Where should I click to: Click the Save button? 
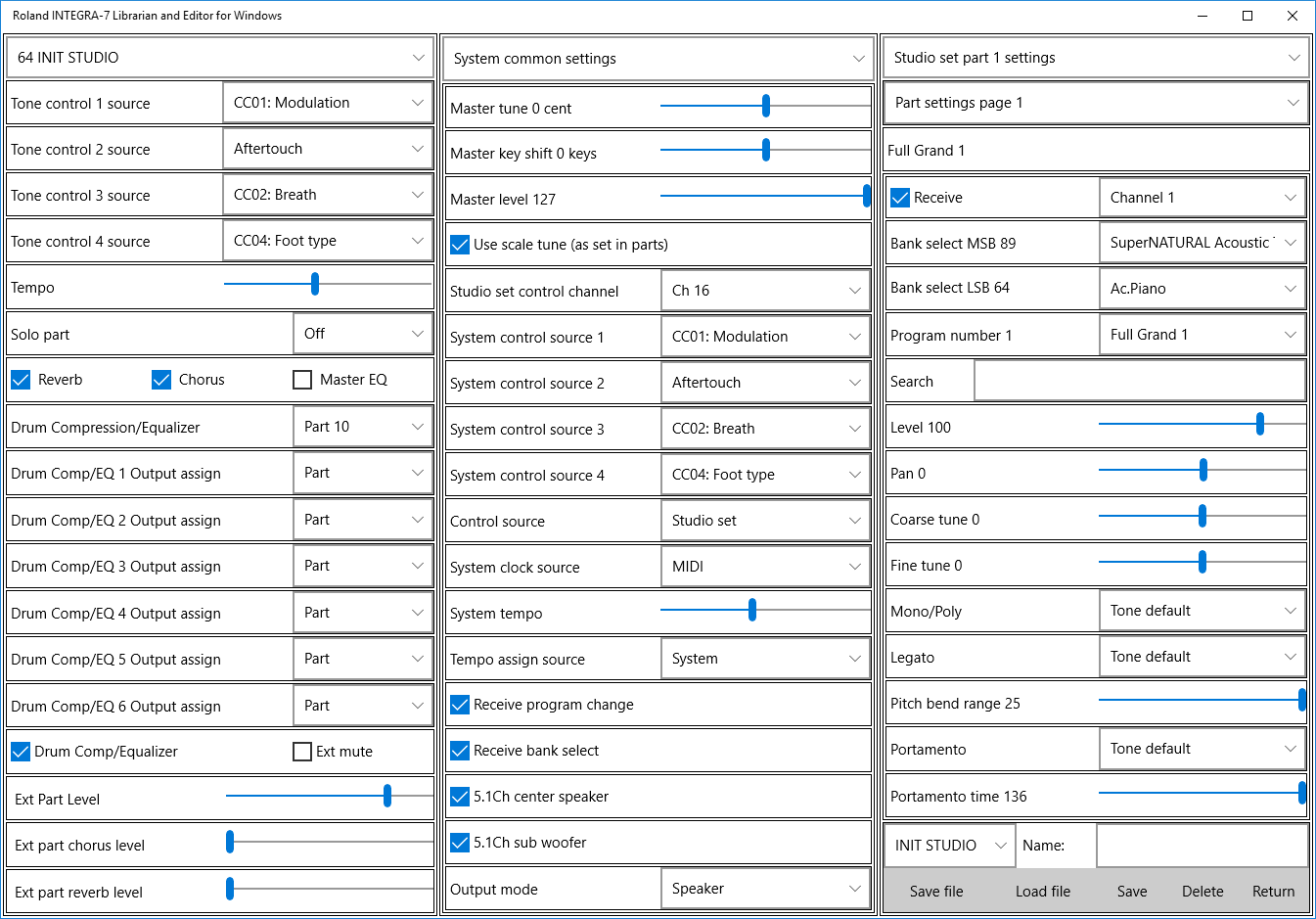1132,892
